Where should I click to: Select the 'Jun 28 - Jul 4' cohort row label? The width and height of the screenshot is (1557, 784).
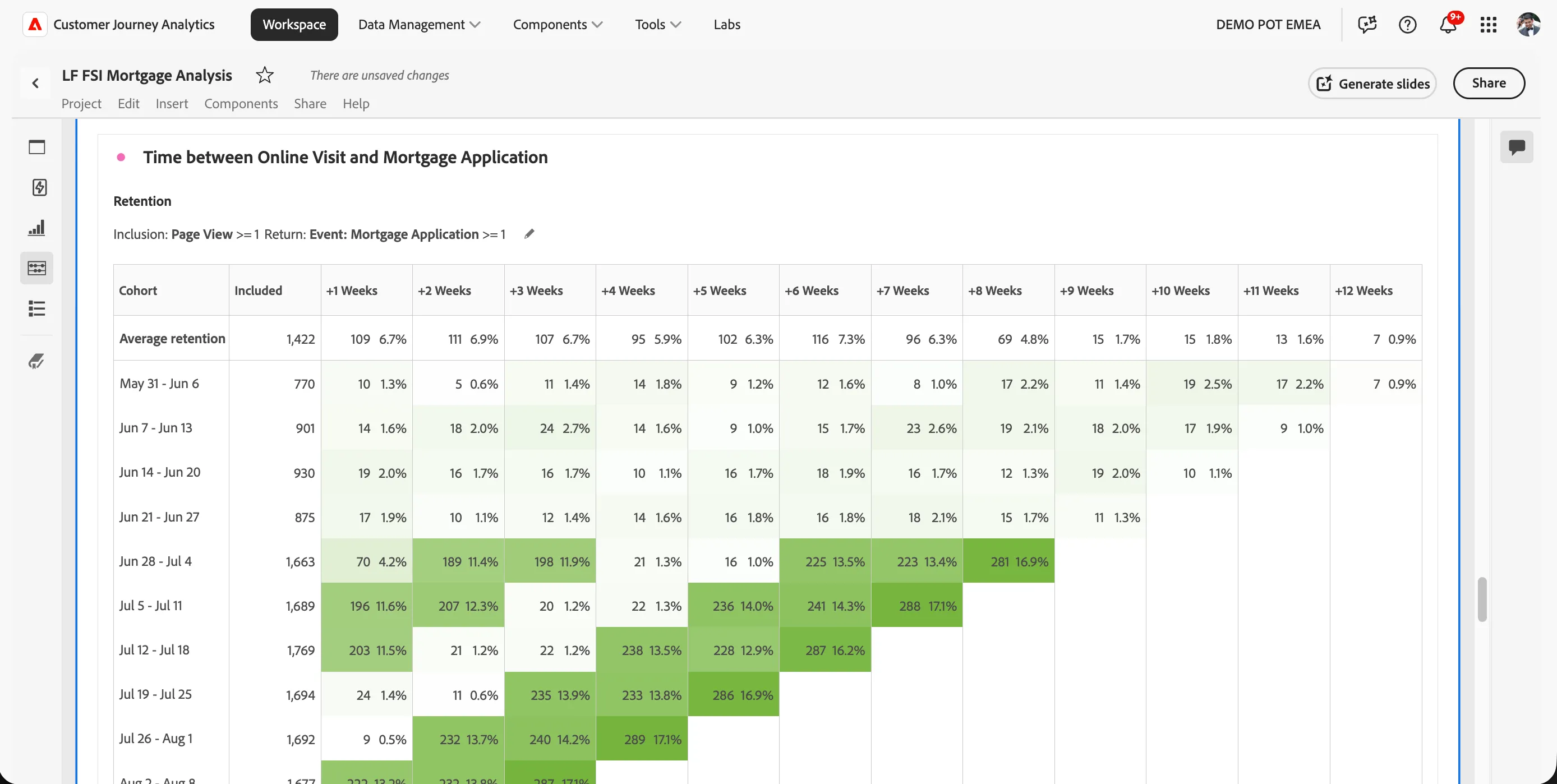(155, 561)
